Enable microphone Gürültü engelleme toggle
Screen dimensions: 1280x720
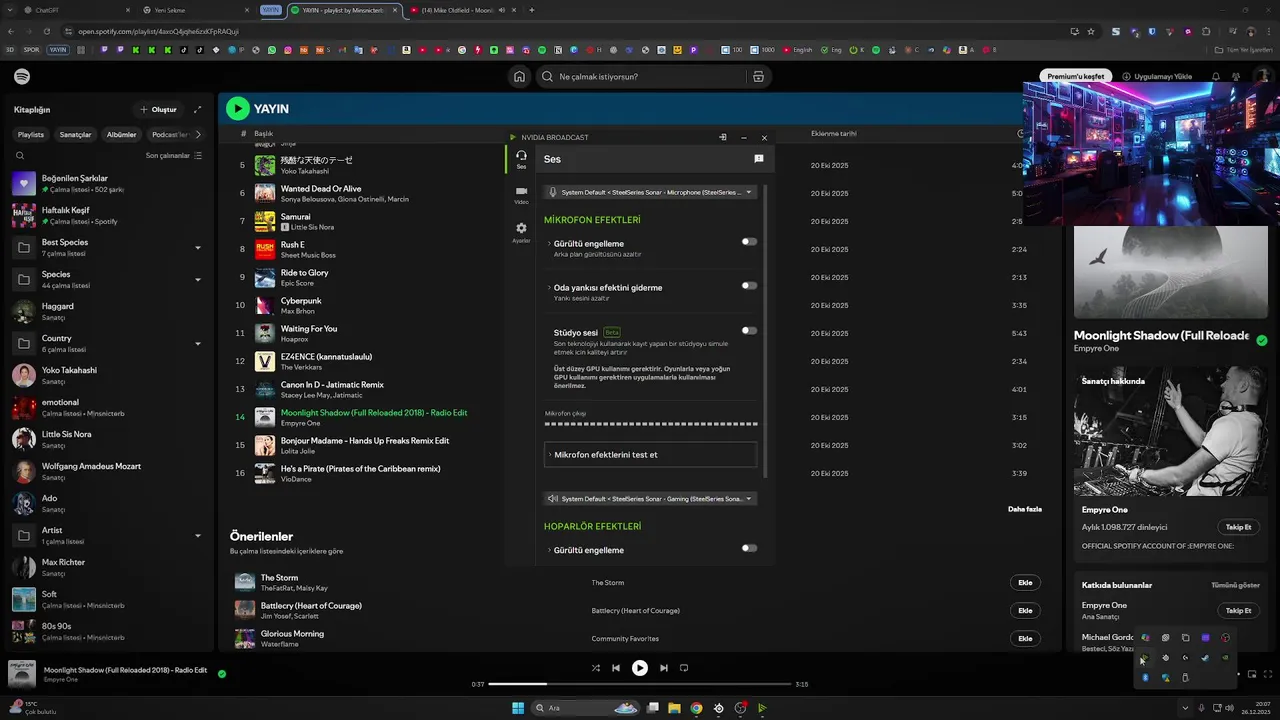(x=749, y=242)
